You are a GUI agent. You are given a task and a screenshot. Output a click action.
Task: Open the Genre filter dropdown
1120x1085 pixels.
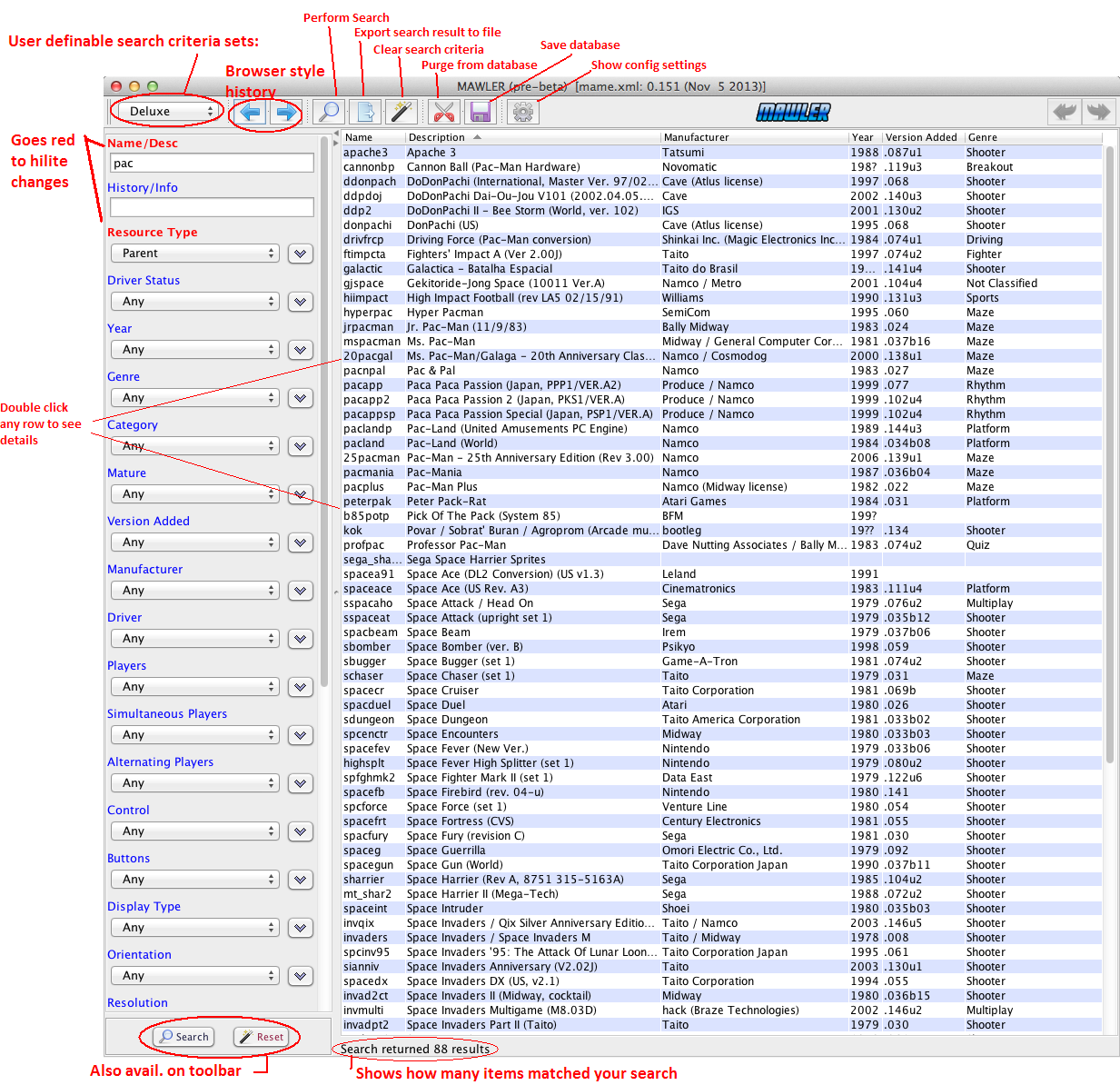(x=194, y=398)
